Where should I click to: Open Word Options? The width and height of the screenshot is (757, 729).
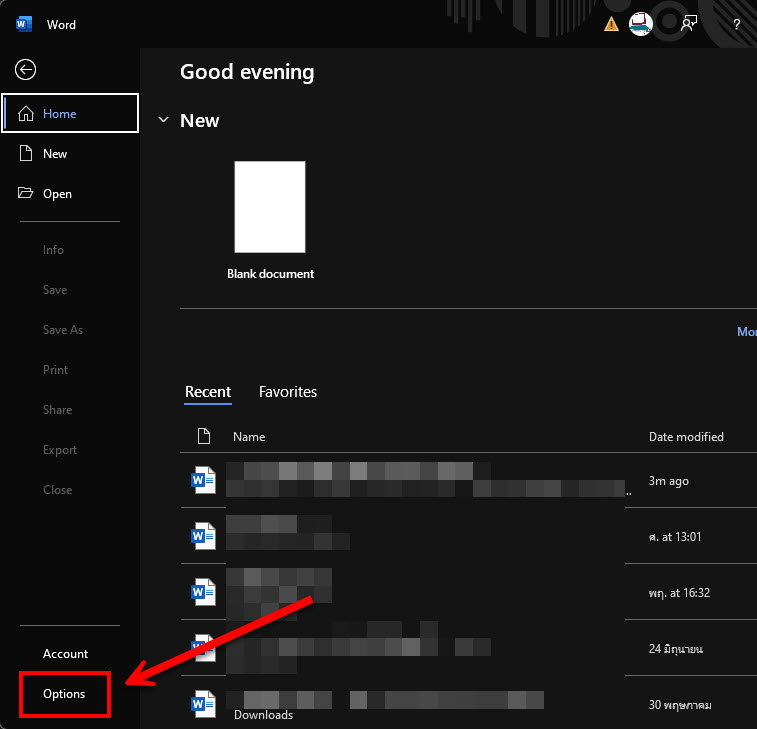(x=64, y=694)
